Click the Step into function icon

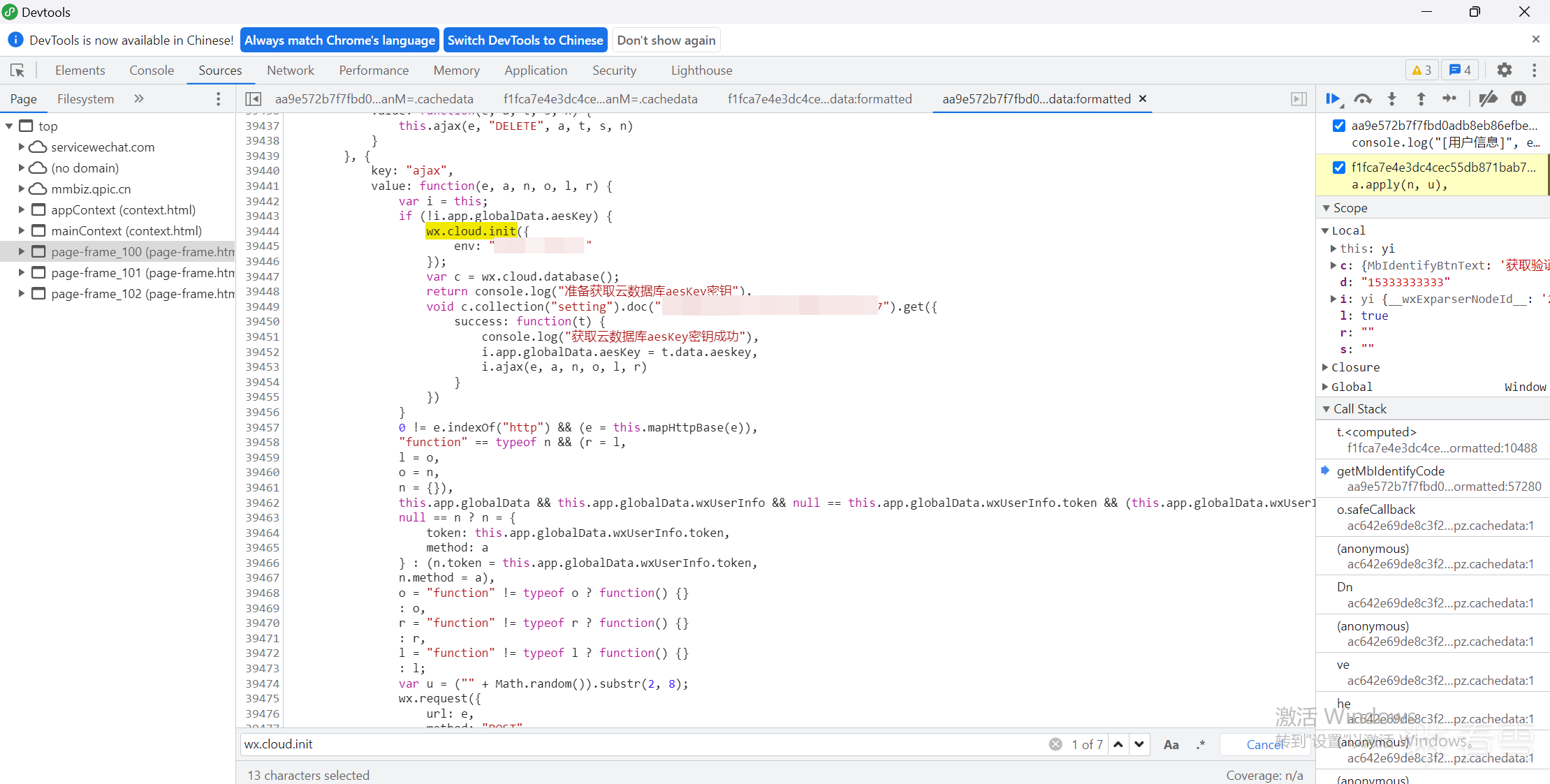[1391, 99]
